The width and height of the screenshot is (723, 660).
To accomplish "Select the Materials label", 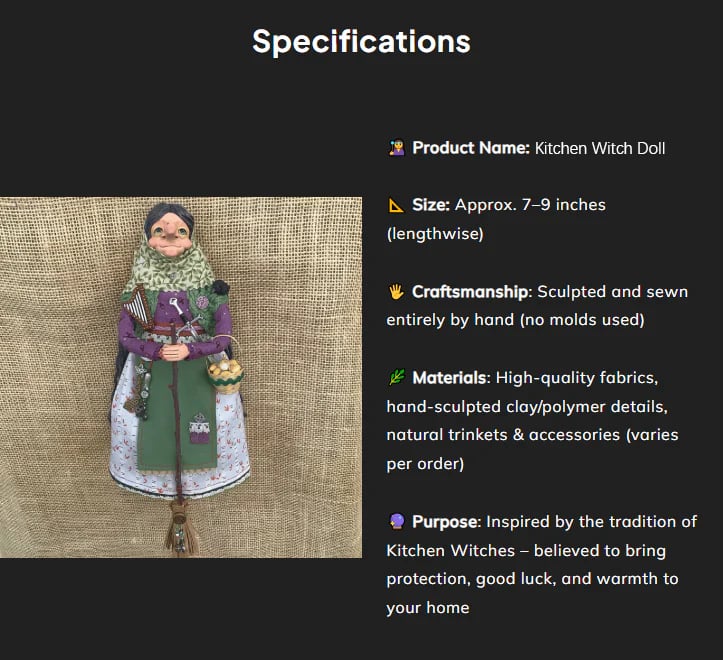I will click(449, 379).
